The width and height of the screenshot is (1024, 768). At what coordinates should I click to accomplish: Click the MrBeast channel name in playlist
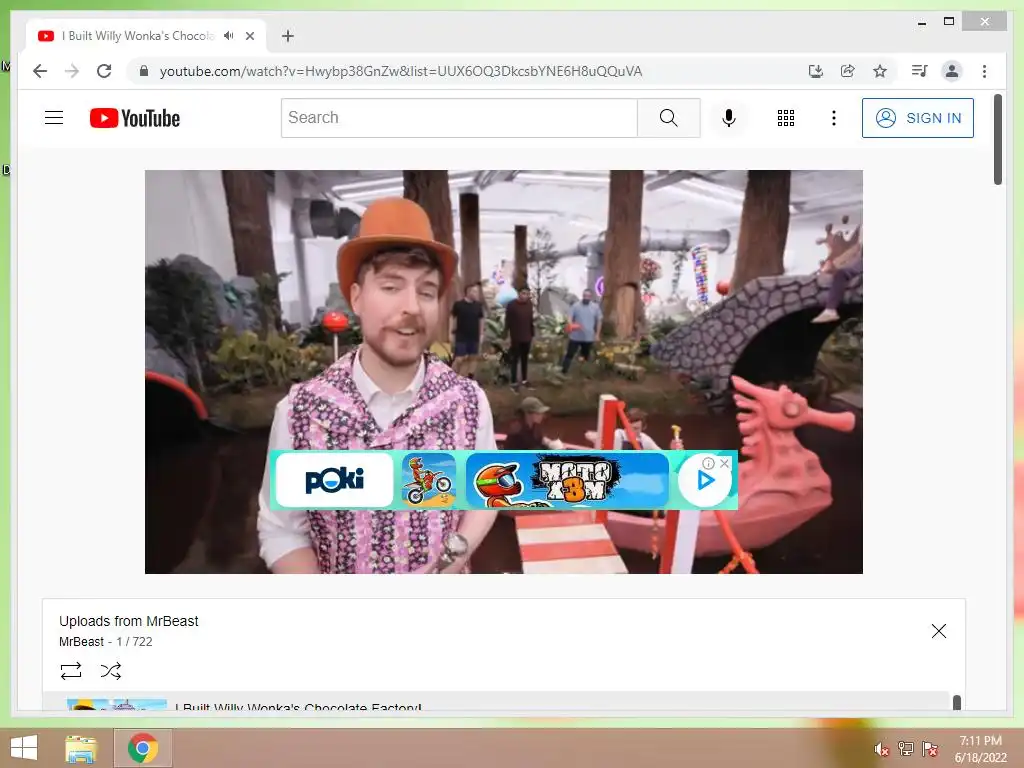coord(81,641)
